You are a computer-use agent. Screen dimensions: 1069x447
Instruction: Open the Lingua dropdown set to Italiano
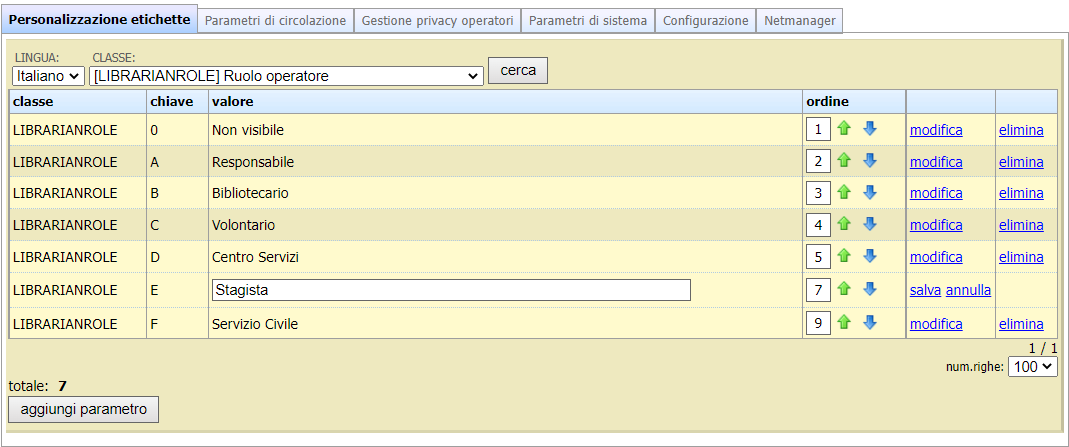(x=48, y=76)
